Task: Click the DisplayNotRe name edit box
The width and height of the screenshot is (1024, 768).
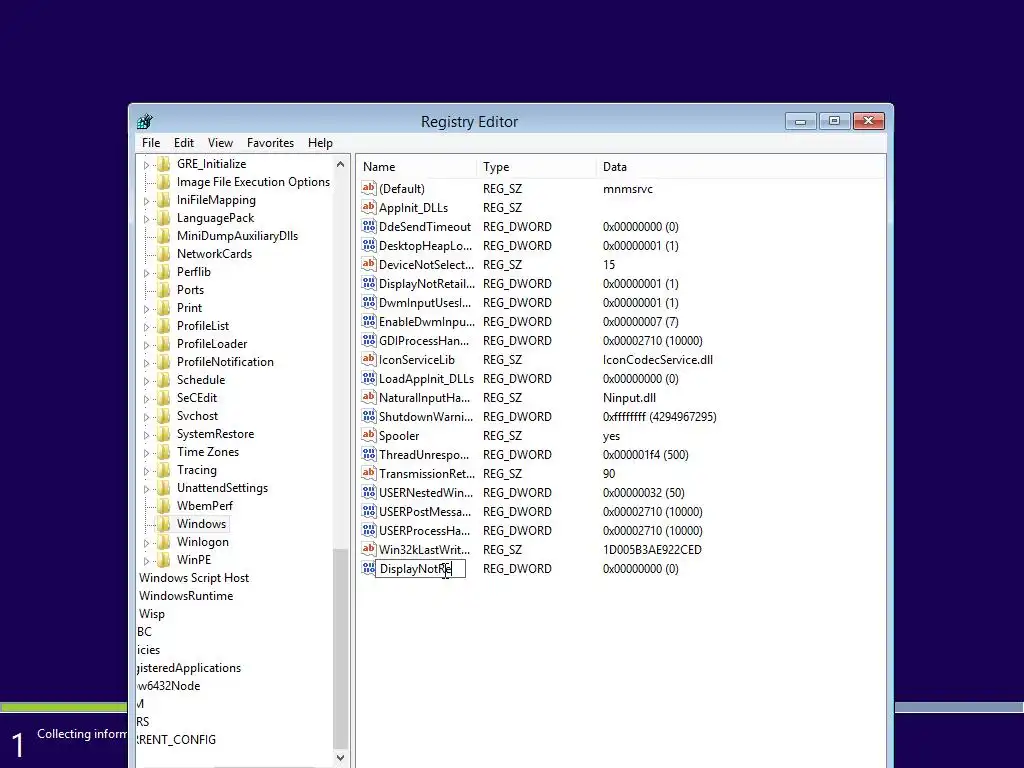Action: point(421,569)
